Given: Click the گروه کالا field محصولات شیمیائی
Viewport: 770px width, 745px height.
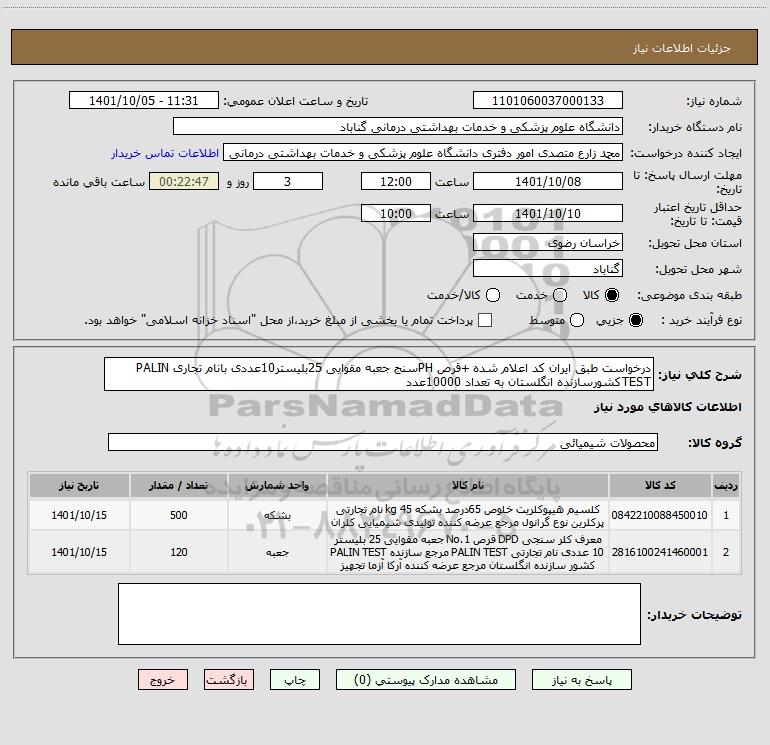Looking at the screenshot, I should (x=383, y=442).
